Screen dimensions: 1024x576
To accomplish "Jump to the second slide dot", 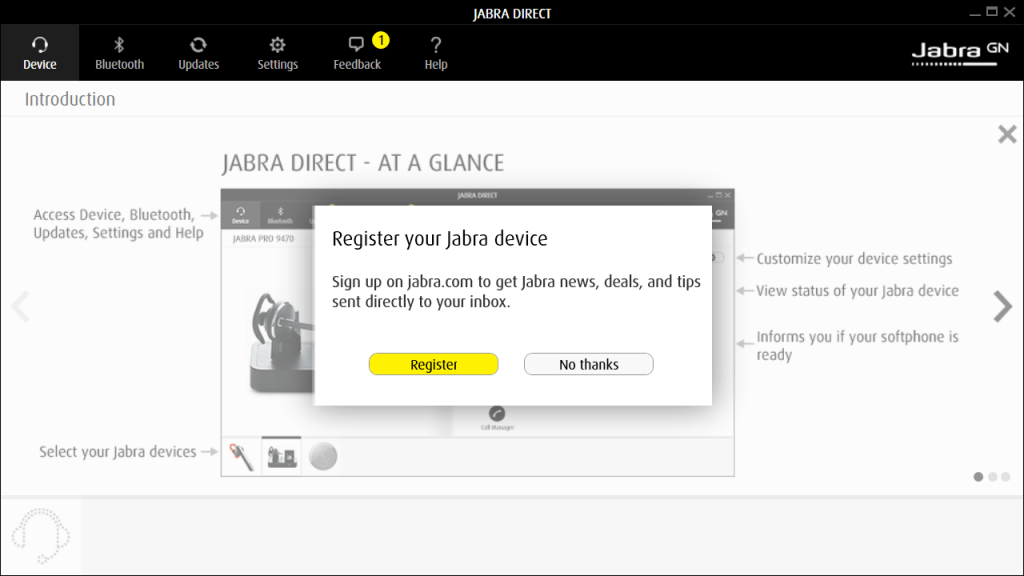I will 993,477.
